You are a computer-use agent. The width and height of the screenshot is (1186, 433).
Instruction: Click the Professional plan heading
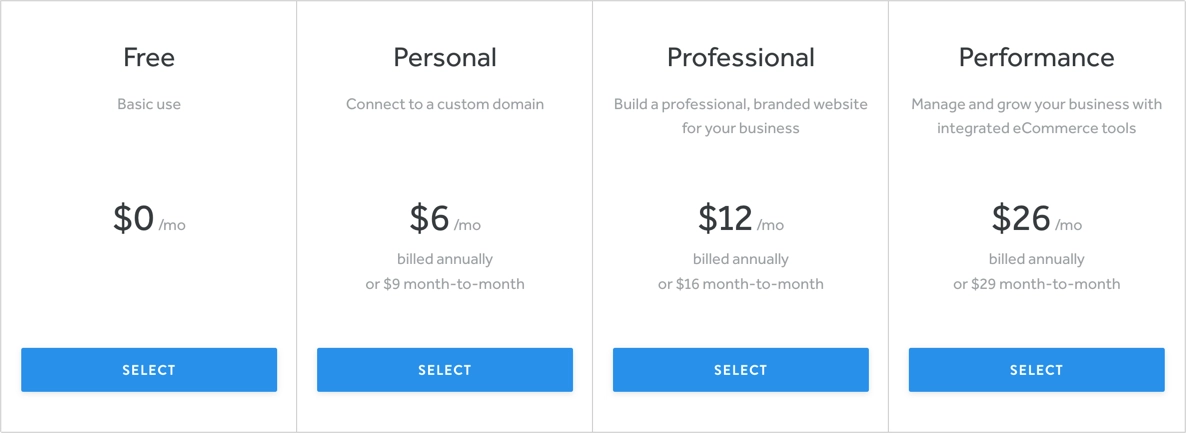740,58
